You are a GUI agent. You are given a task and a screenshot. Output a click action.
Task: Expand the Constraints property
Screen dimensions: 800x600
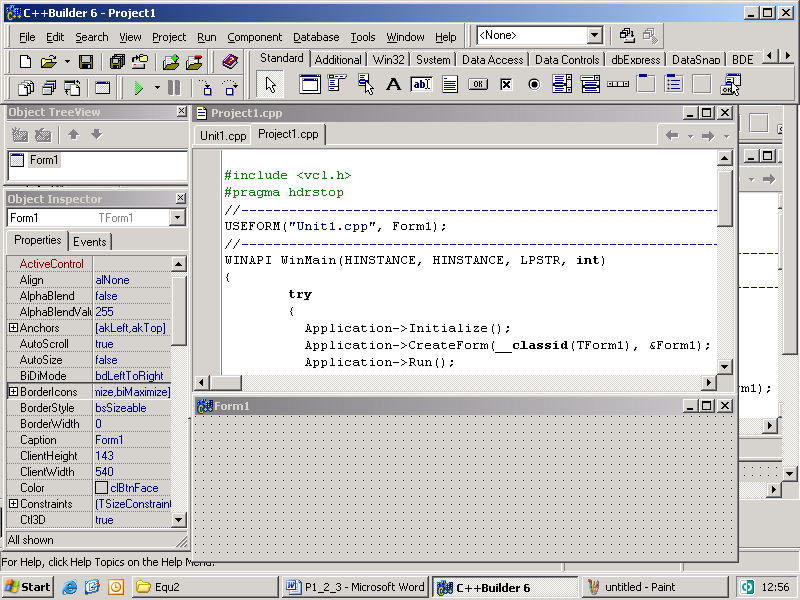(x=13, y=504)
